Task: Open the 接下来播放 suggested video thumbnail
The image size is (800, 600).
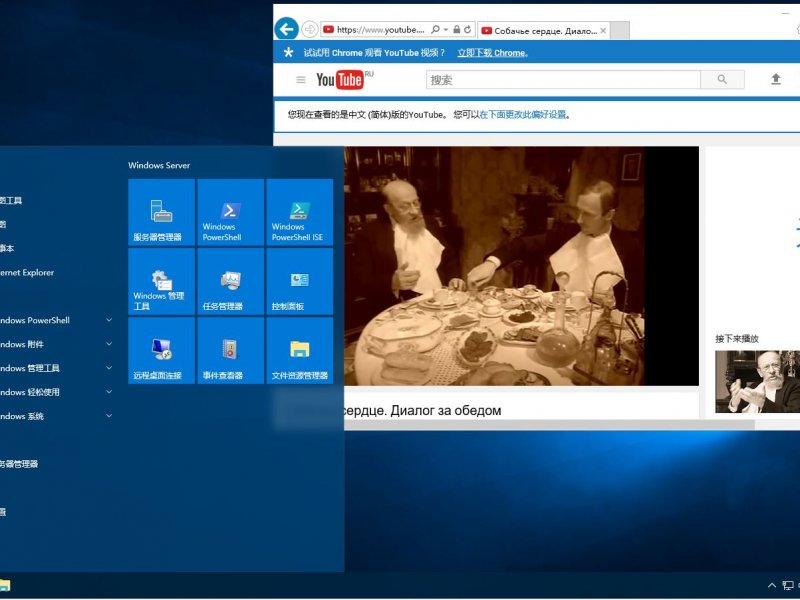Action: pyautogui.click(x=758, y=381)
